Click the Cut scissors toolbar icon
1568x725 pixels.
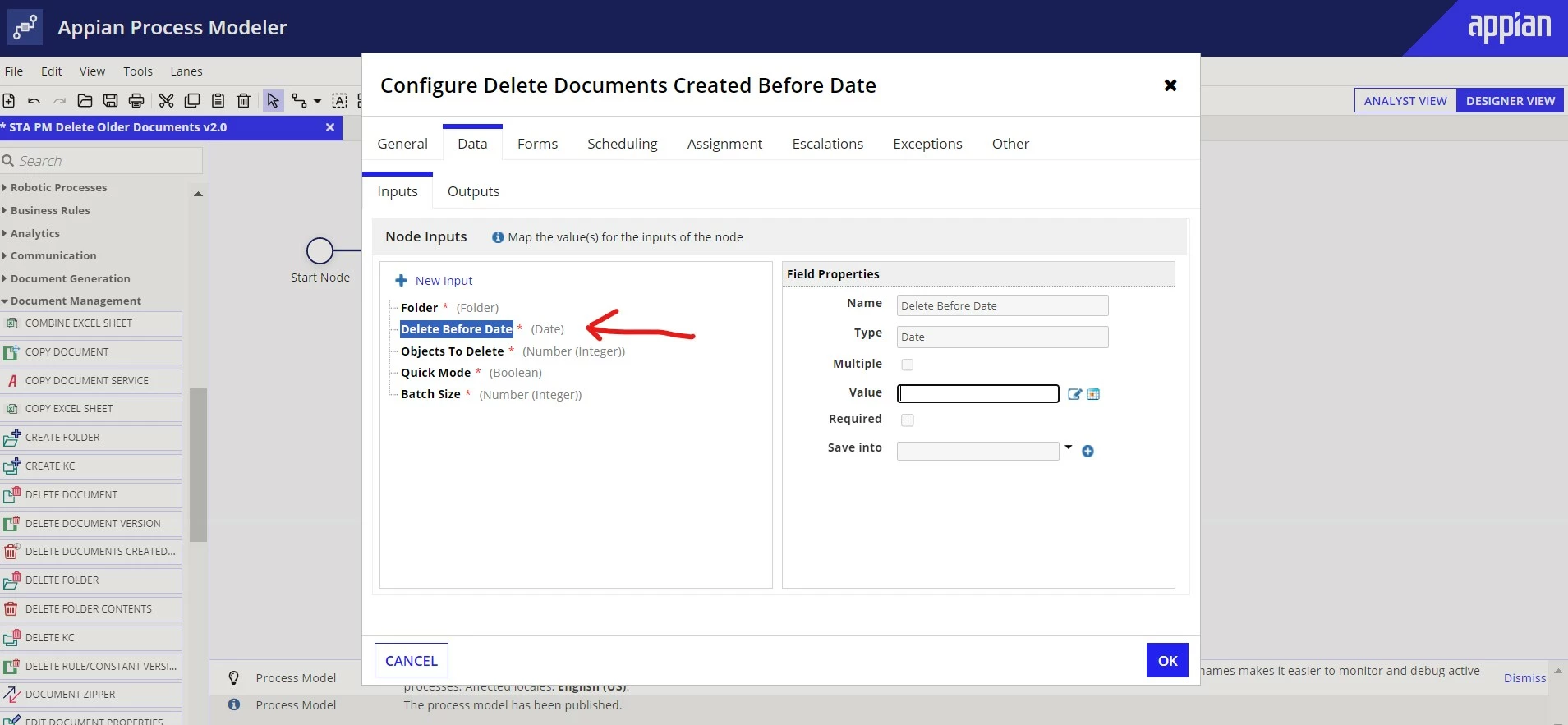[167, 101]
